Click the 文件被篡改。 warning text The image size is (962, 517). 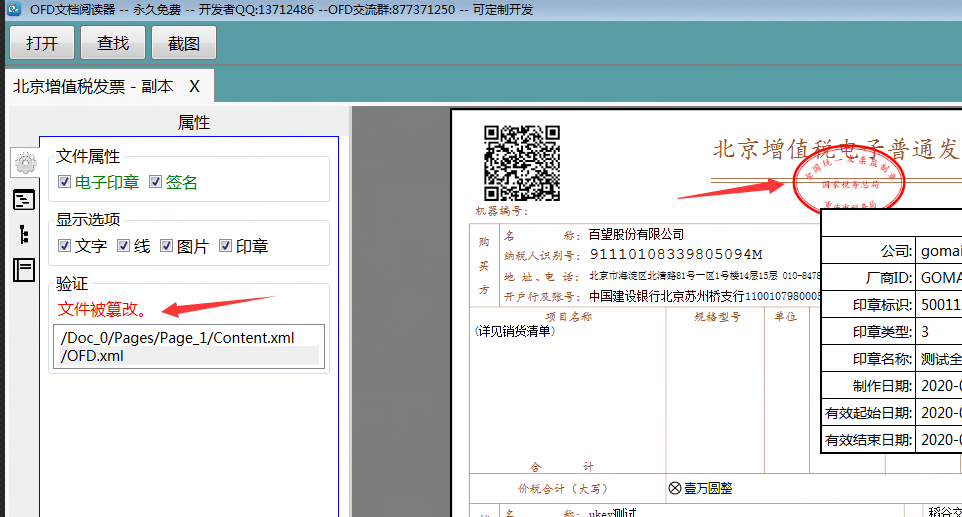tap(103, 309)
